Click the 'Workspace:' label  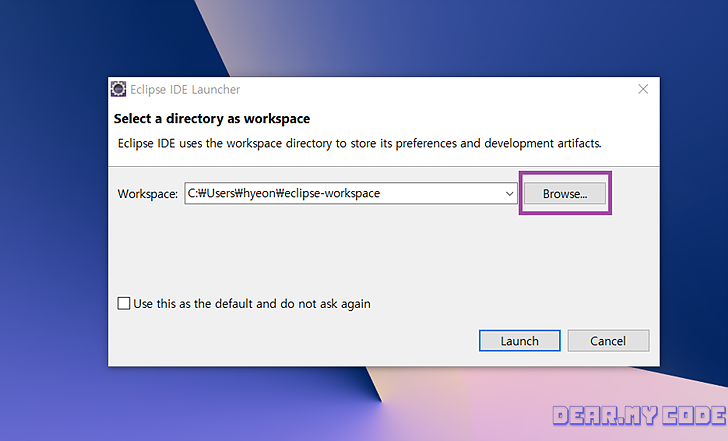coord(148,194)
